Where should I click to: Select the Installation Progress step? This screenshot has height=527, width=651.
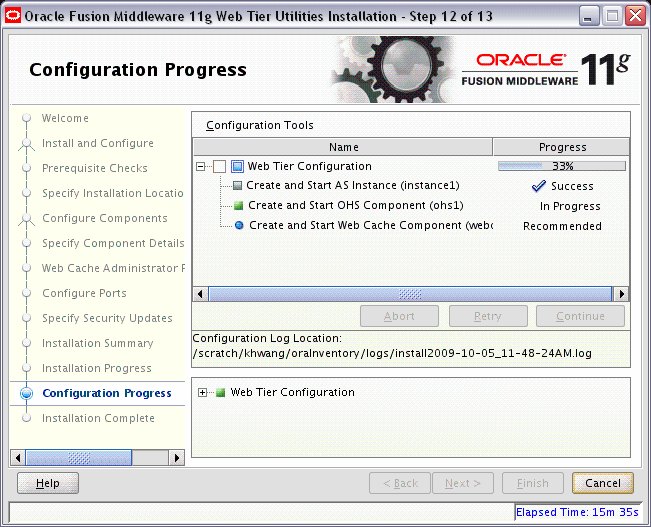click(97, 368)
